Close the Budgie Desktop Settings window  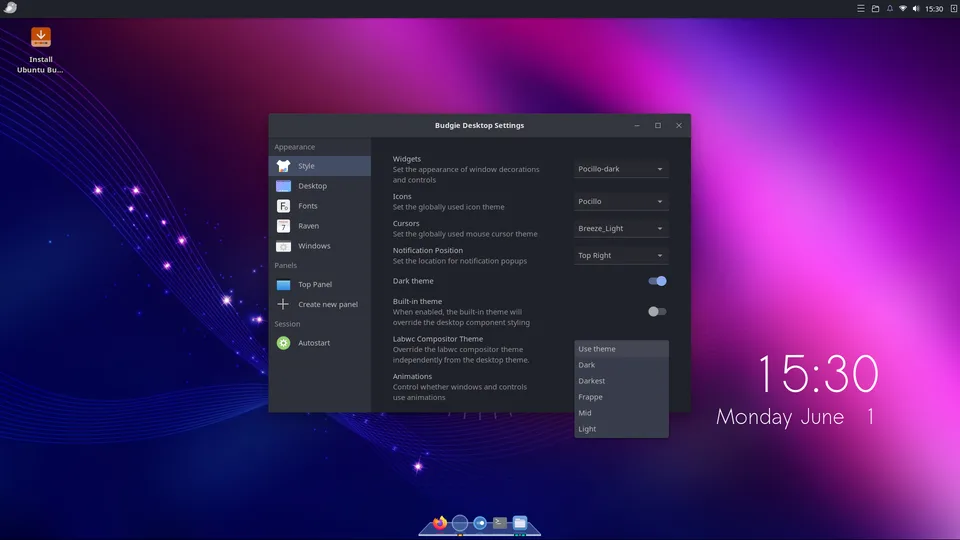pyautogui.click(x=678, y=126)
